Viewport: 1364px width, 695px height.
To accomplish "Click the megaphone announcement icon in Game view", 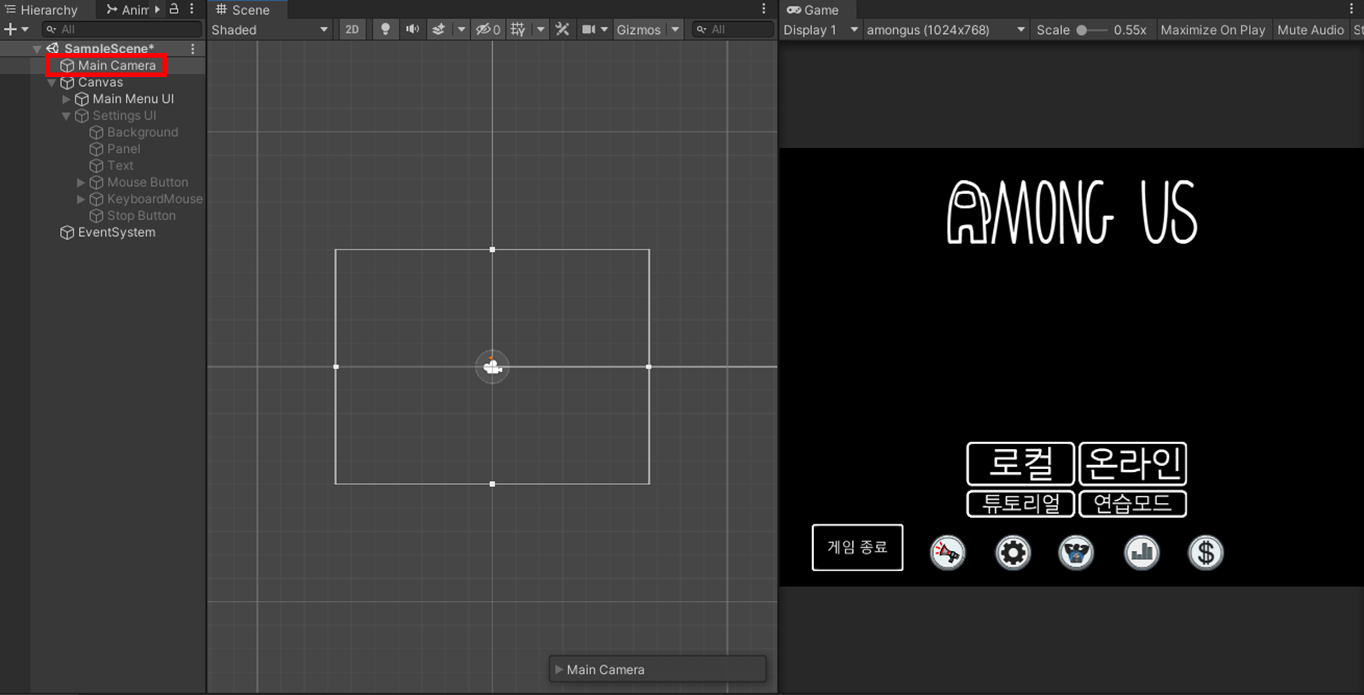I will [x=948, y=552].
